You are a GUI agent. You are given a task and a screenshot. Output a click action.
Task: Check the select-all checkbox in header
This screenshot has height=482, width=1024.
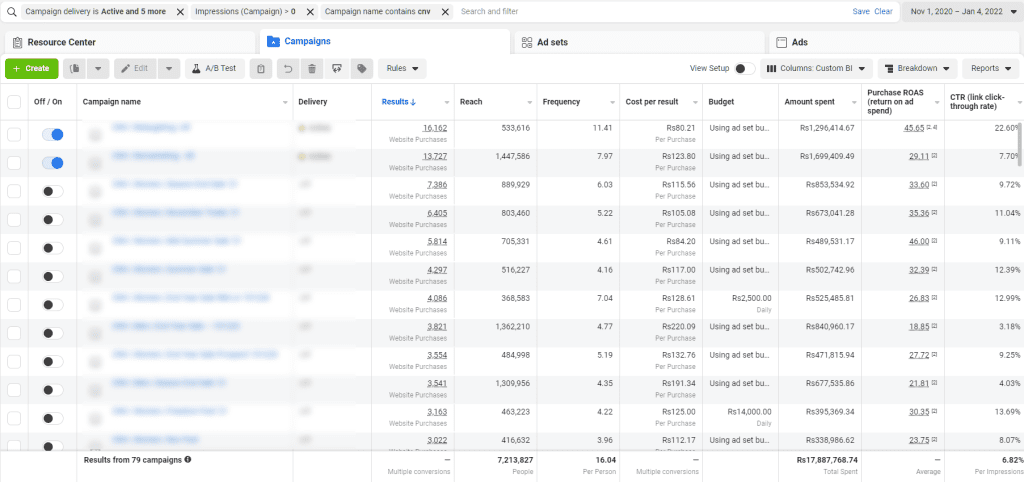click(14, 102)
